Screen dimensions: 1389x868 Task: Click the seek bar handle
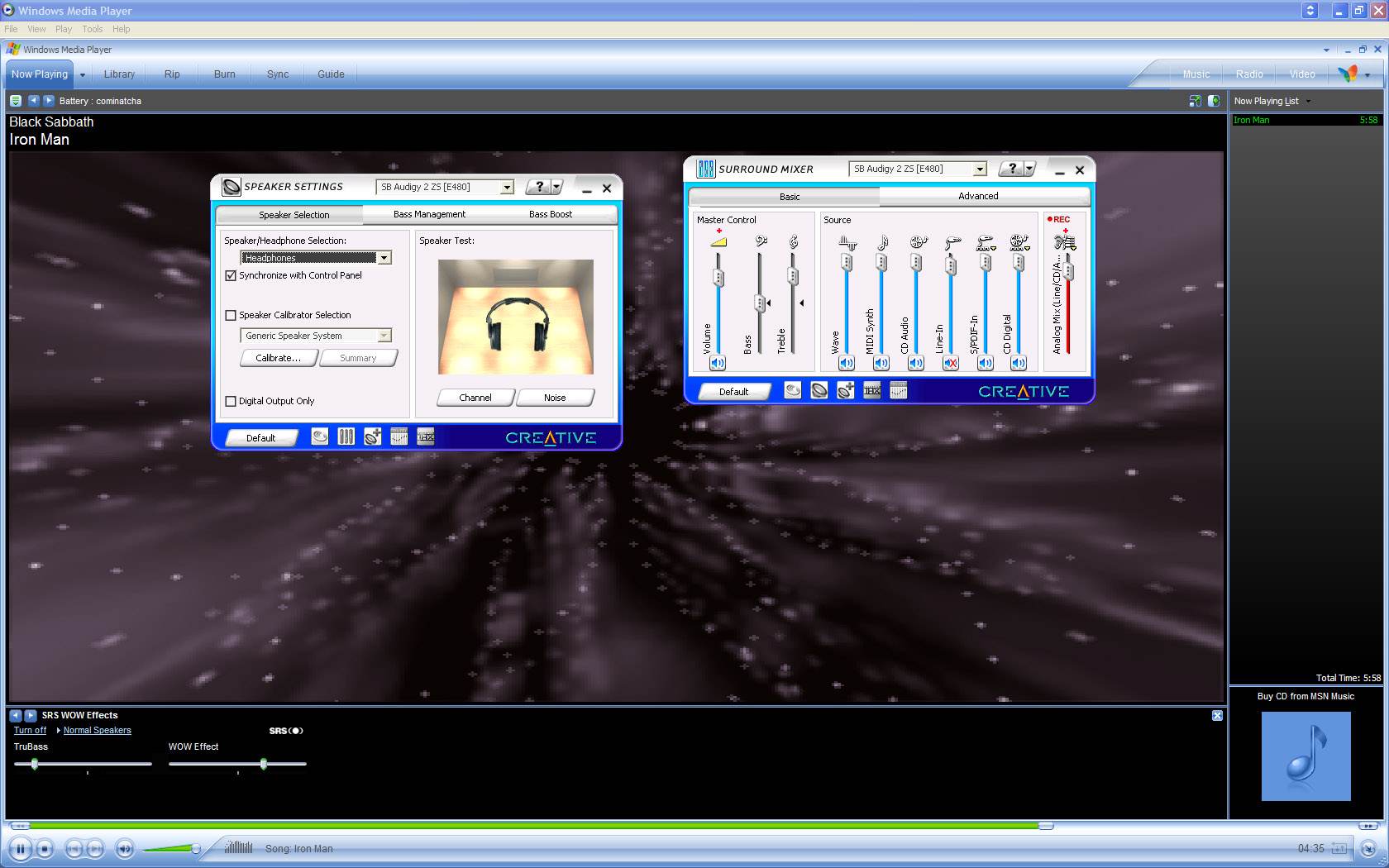click(x=1046, y=826)
